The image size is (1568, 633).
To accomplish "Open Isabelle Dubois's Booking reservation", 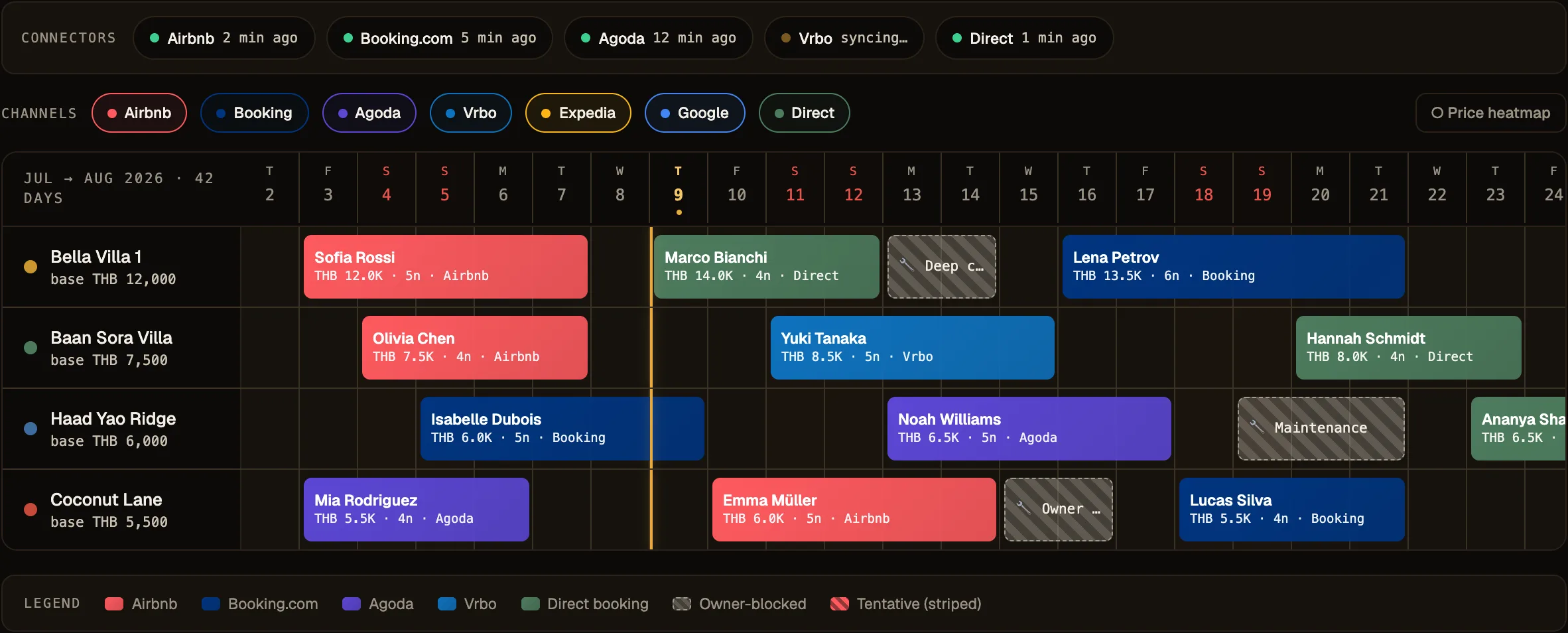I will click(x=562, y=429).
